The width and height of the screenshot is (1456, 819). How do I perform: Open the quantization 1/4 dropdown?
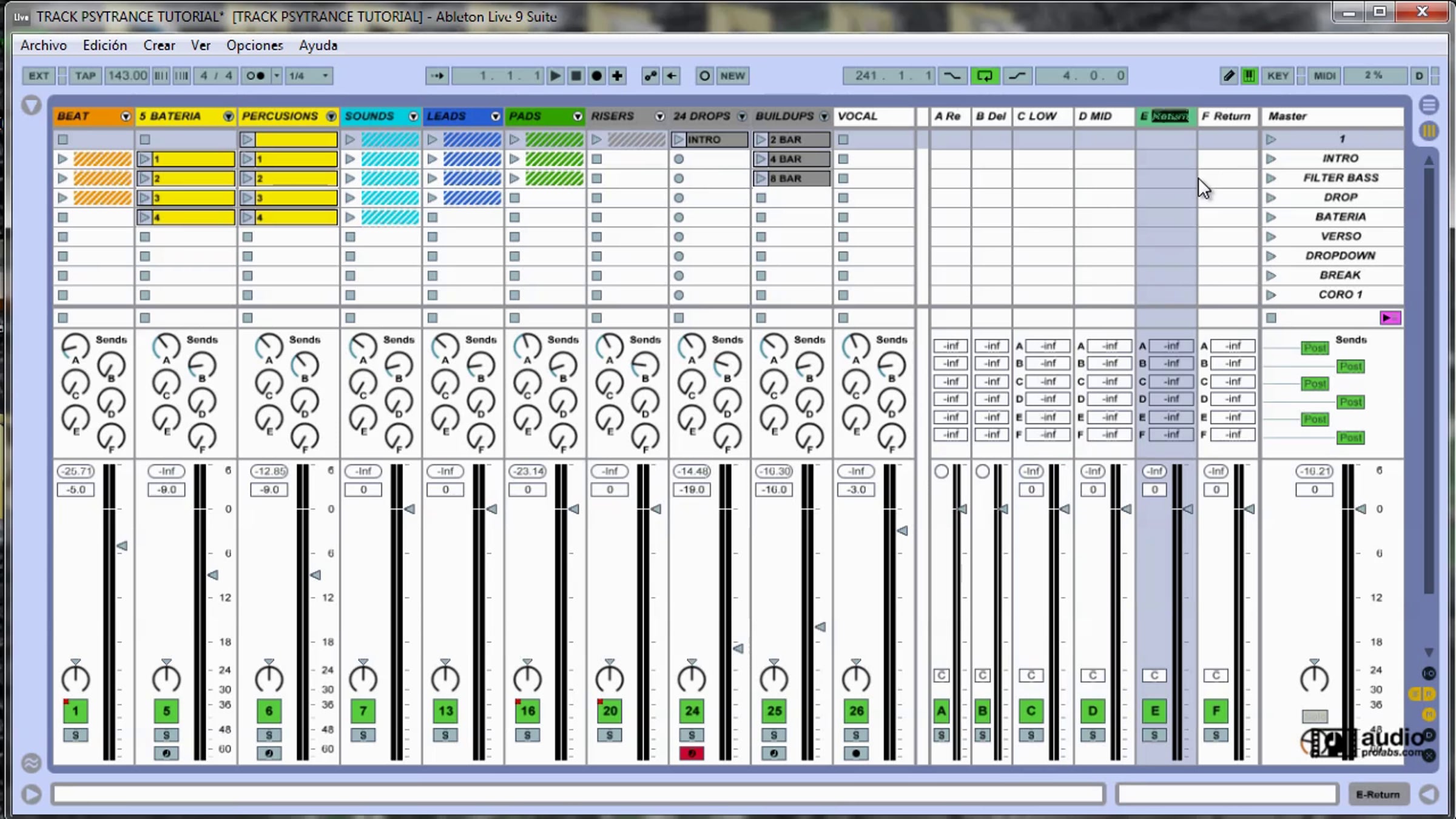click(309, 76)
